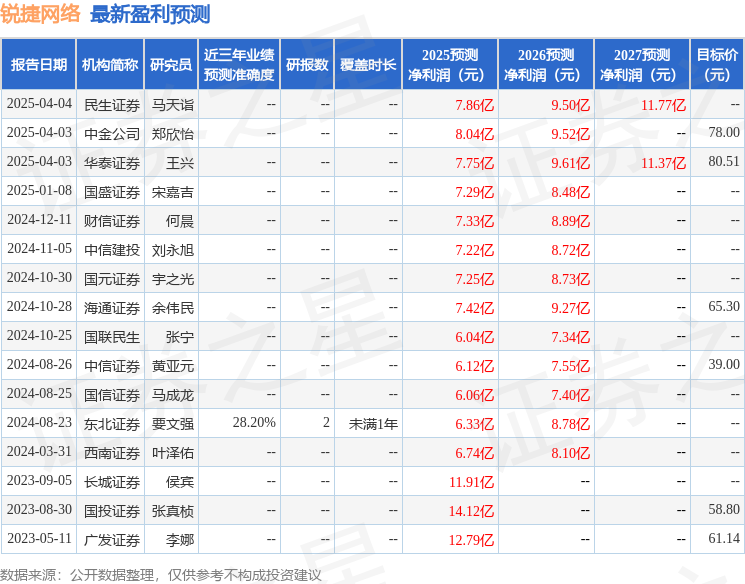Select institution 西南证券
Screen dimensions: 745x584
(x=112, y=453)
